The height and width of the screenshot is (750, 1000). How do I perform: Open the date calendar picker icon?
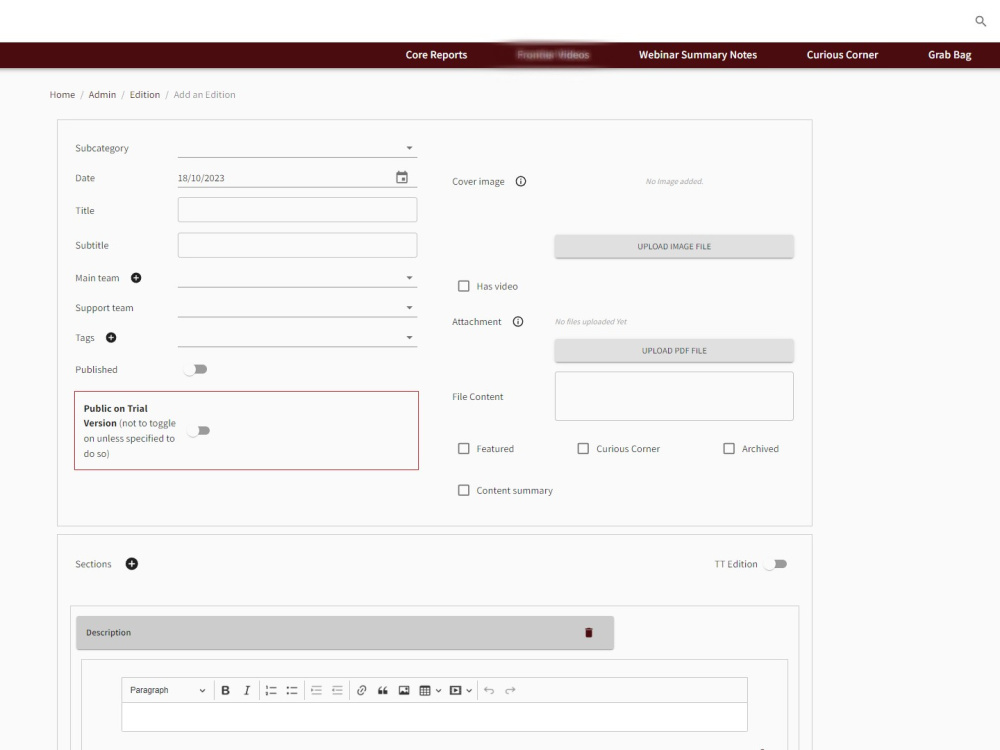click(402, 177)
